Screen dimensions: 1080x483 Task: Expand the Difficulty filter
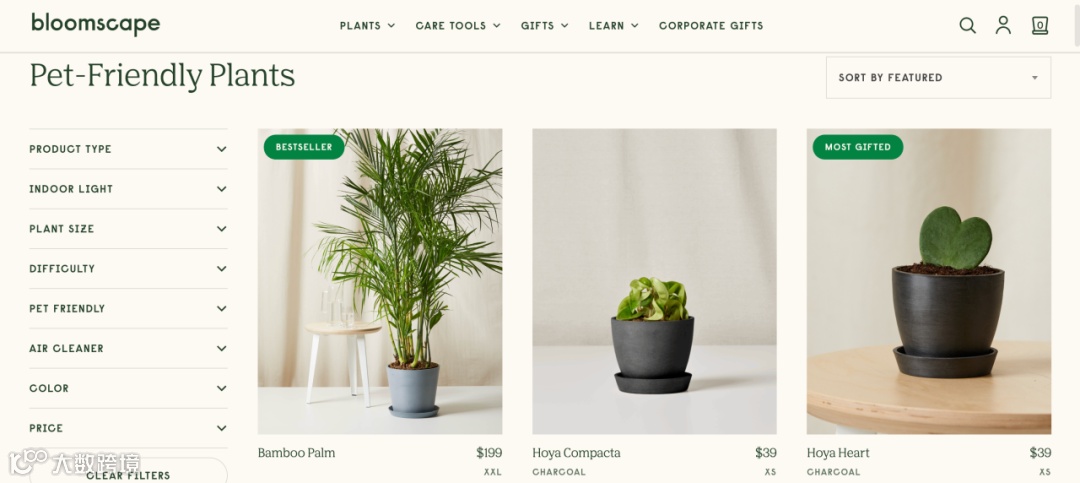128,269
